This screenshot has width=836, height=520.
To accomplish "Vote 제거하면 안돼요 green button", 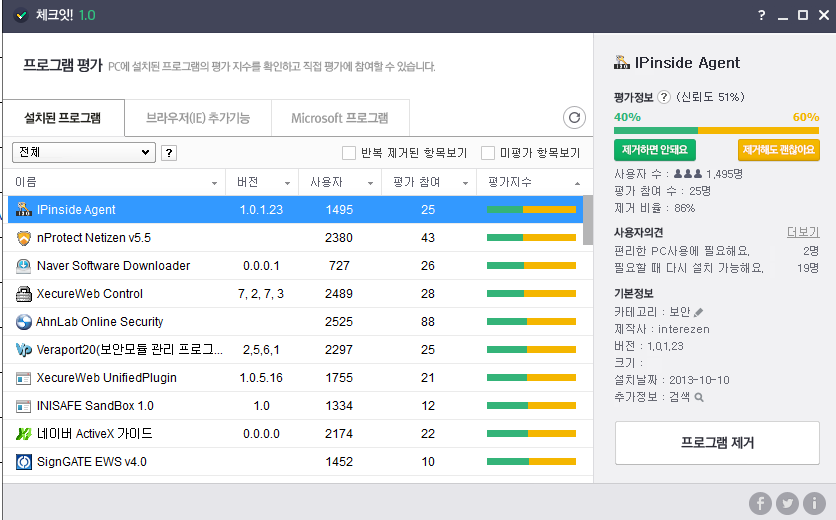I will (x=655, y=150).
